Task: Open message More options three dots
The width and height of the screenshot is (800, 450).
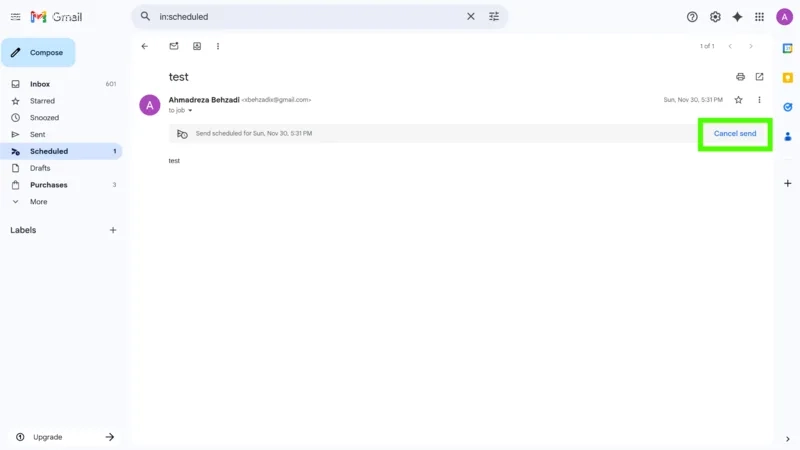Action: point(759,100)
